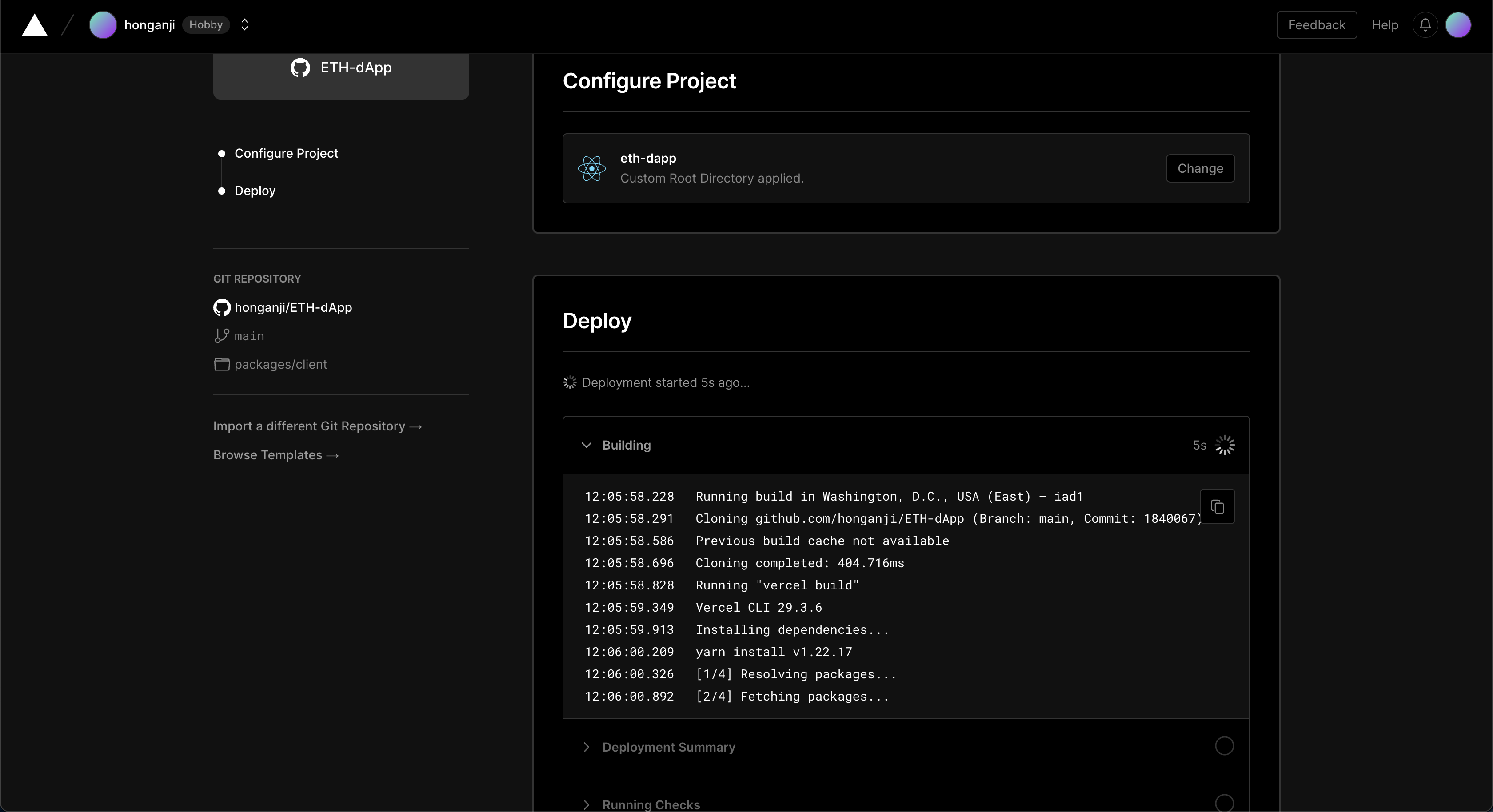The width and height of the screenshot is (1493, 812).
Task: Click the 5s build timer
Action: coord(1199,445)
